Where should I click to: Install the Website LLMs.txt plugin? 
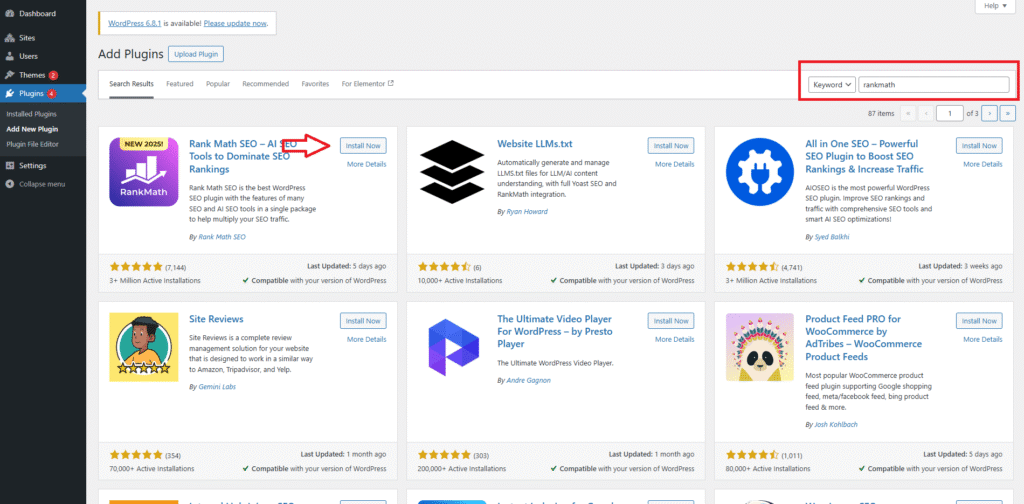671,146
